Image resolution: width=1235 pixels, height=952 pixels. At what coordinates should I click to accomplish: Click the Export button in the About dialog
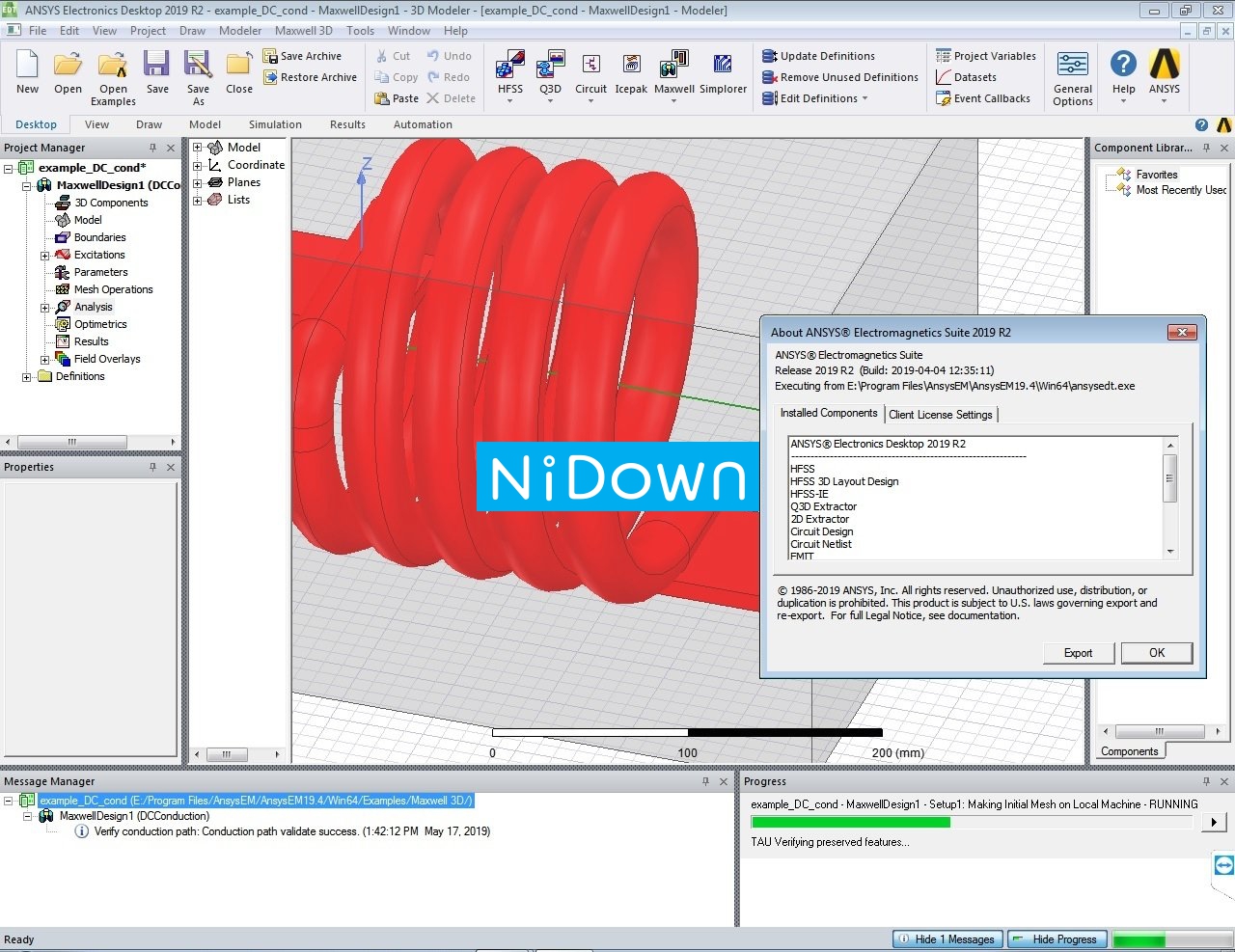pos(1078,653)
